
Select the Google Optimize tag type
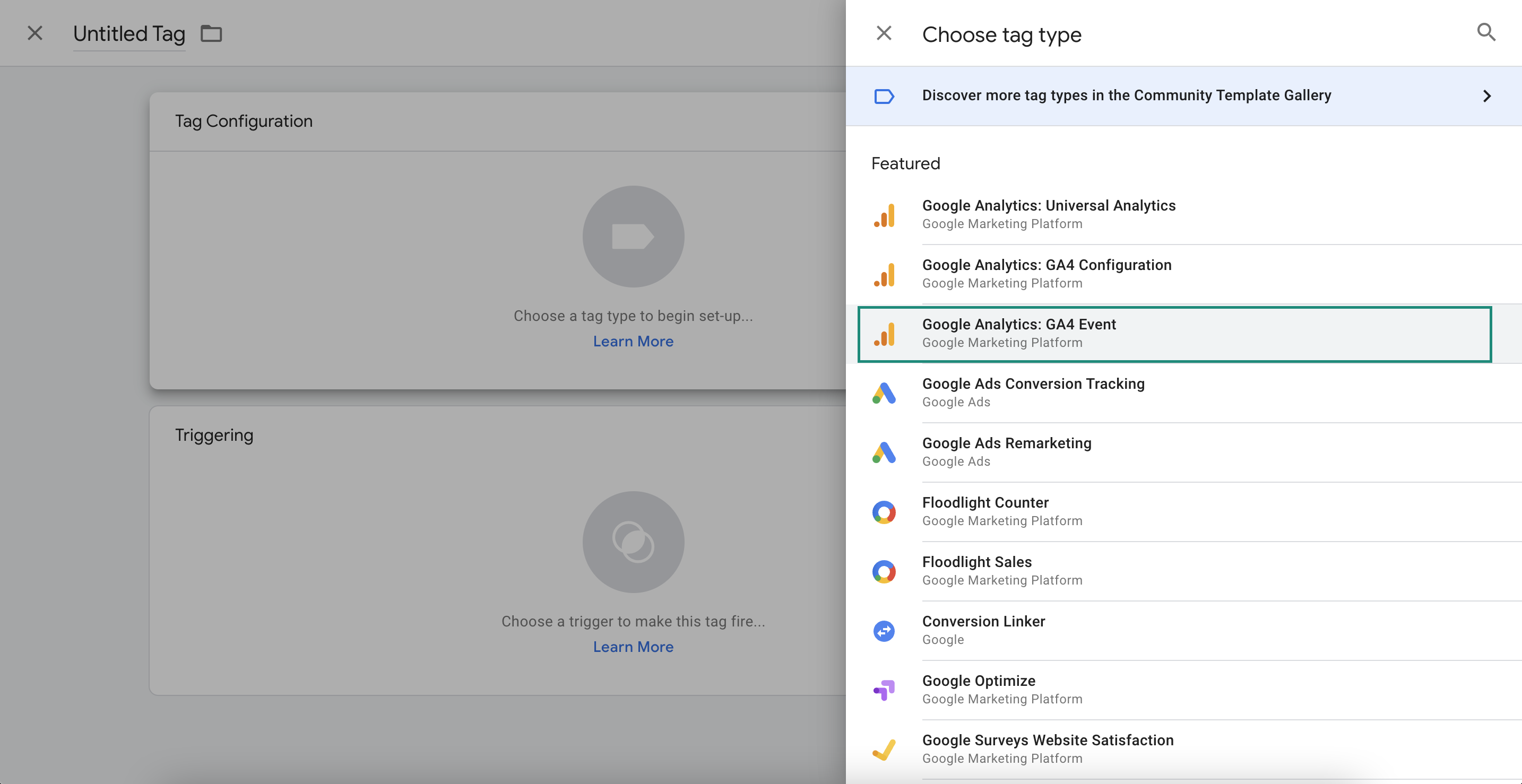1183,690
